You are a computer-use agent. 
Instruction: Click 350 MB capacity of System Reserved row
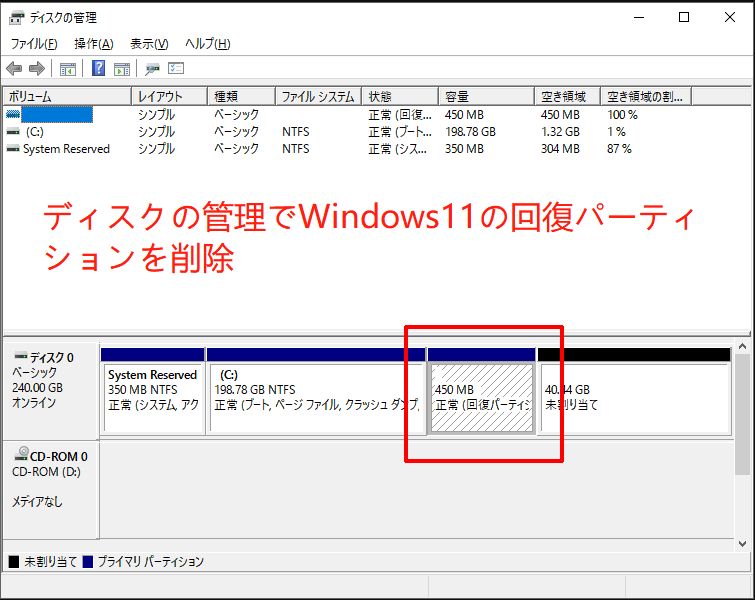(464, 149)
